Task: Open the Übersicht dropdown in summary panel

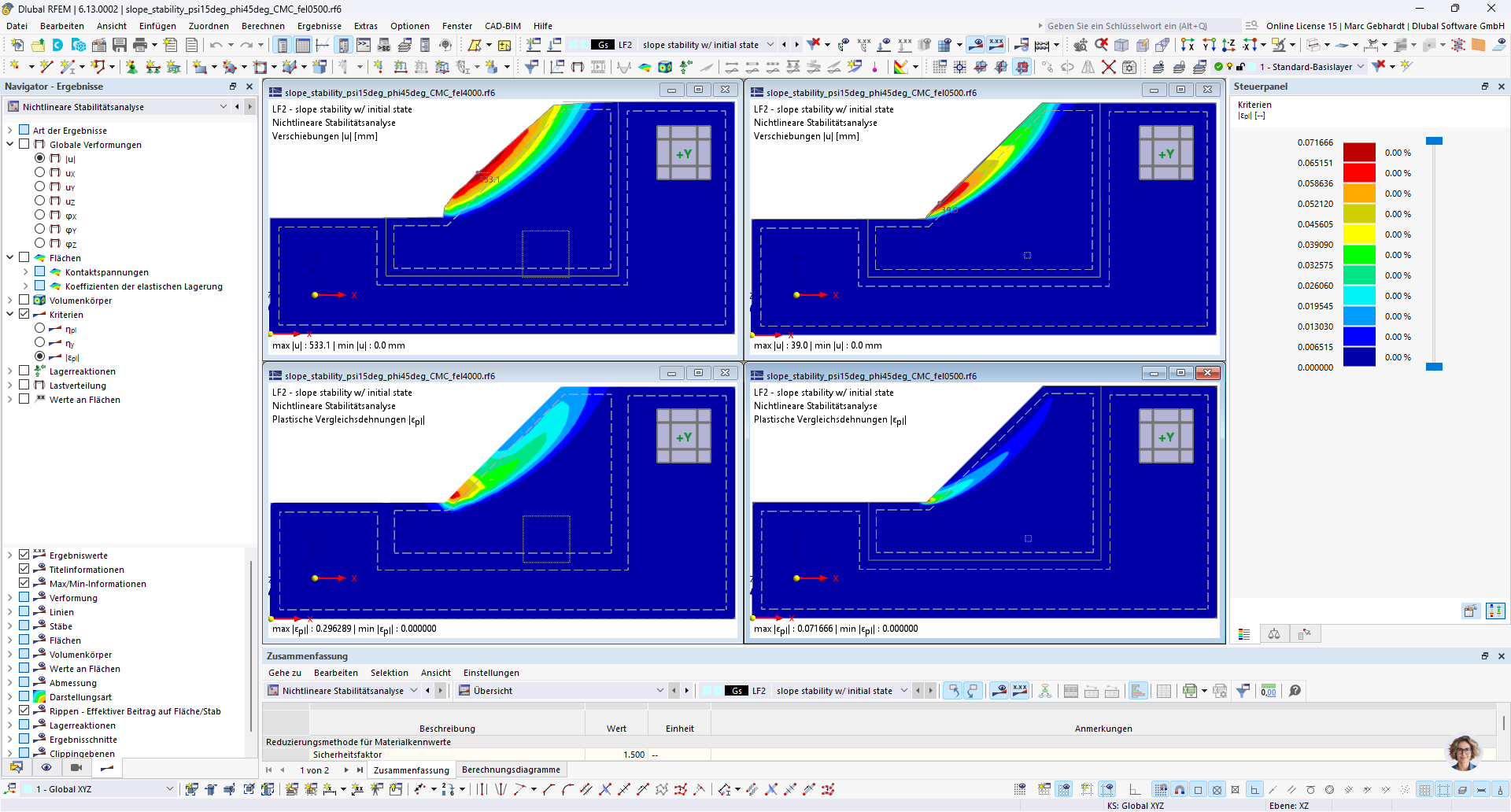Action: coord(660,691)
